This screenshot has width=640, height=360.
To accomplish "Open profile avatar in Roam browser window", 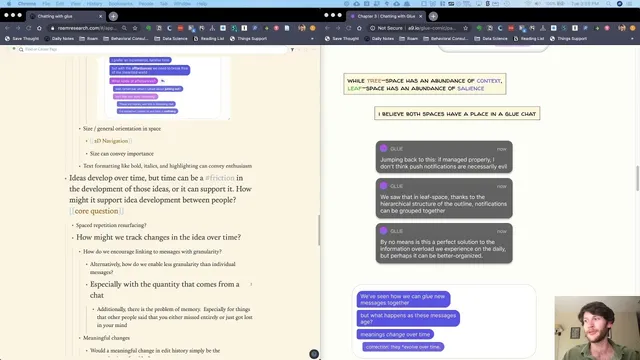I will 302,28.
